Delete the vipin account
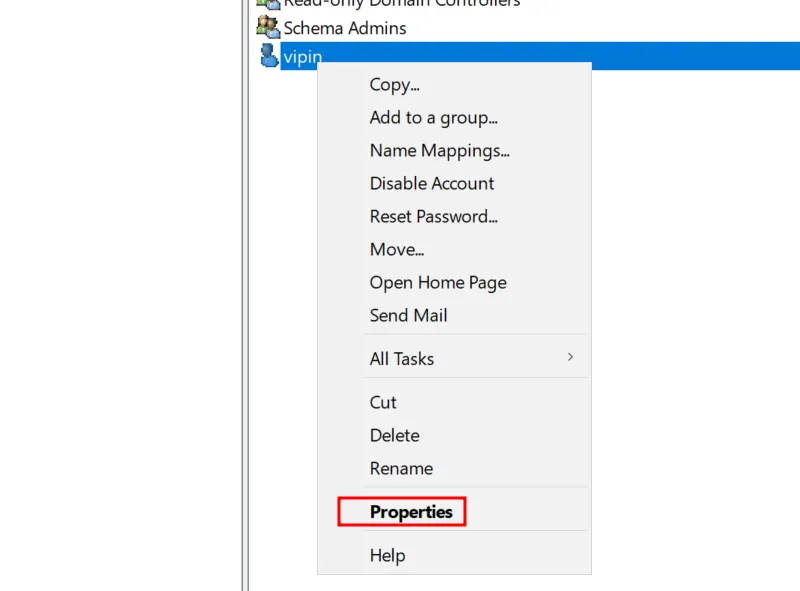 (394, 435)
